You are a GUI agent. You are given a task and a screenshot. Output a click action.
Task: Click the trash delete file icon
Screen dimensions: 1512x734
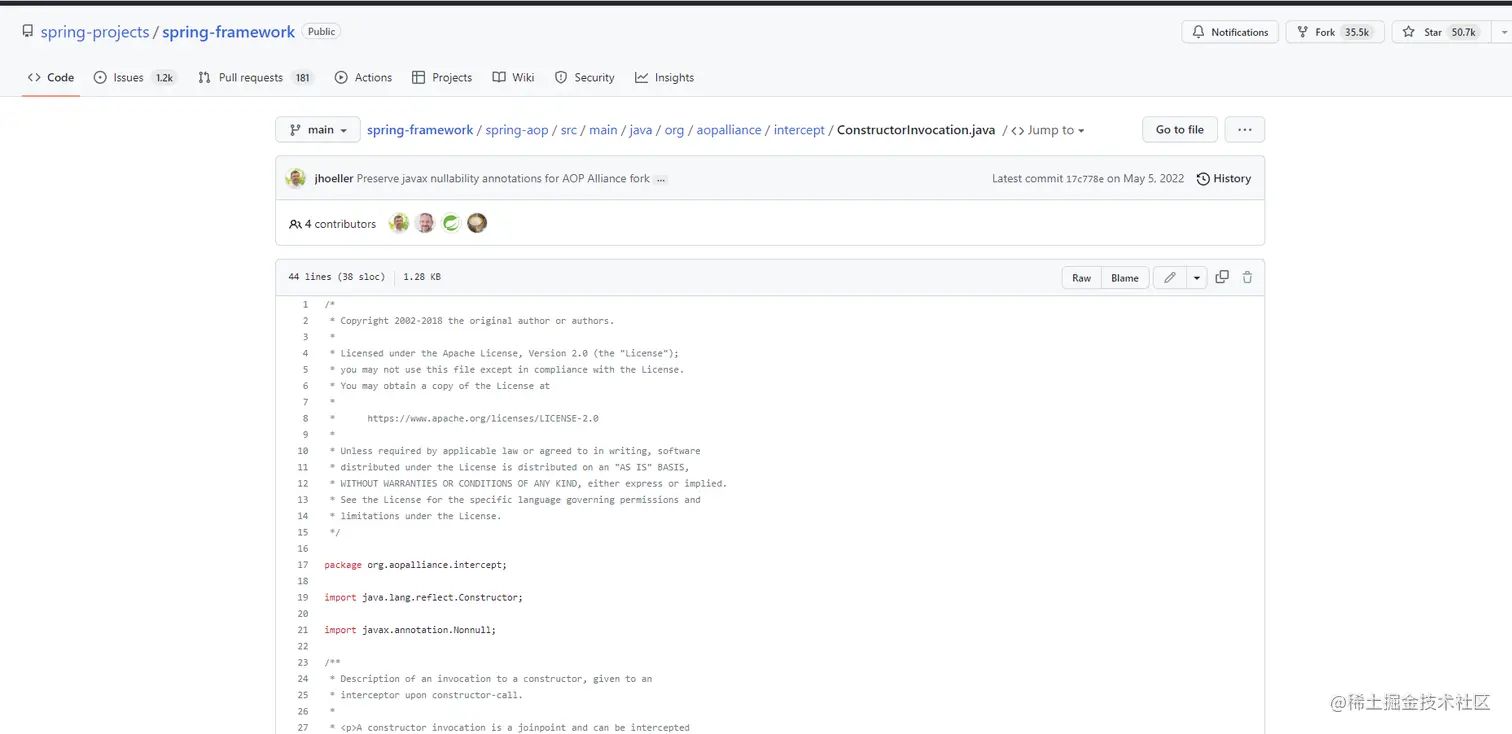1247,277
